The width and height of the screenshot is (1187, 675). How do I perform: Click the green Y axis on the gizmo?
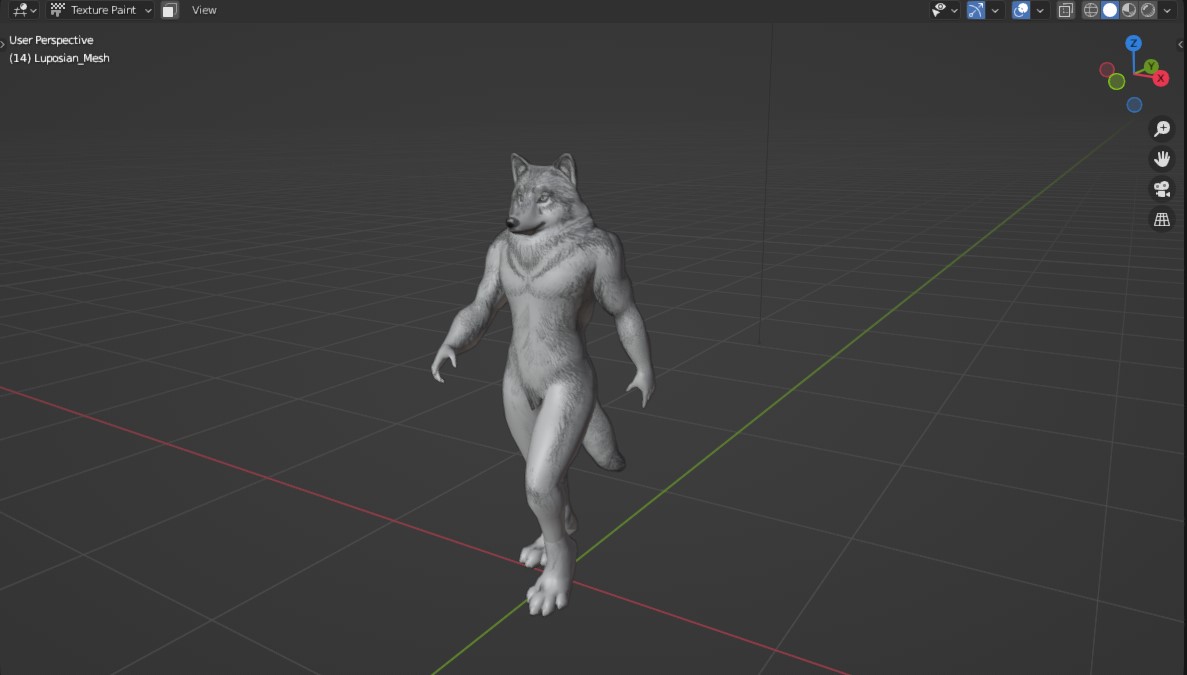(1151, 67)
